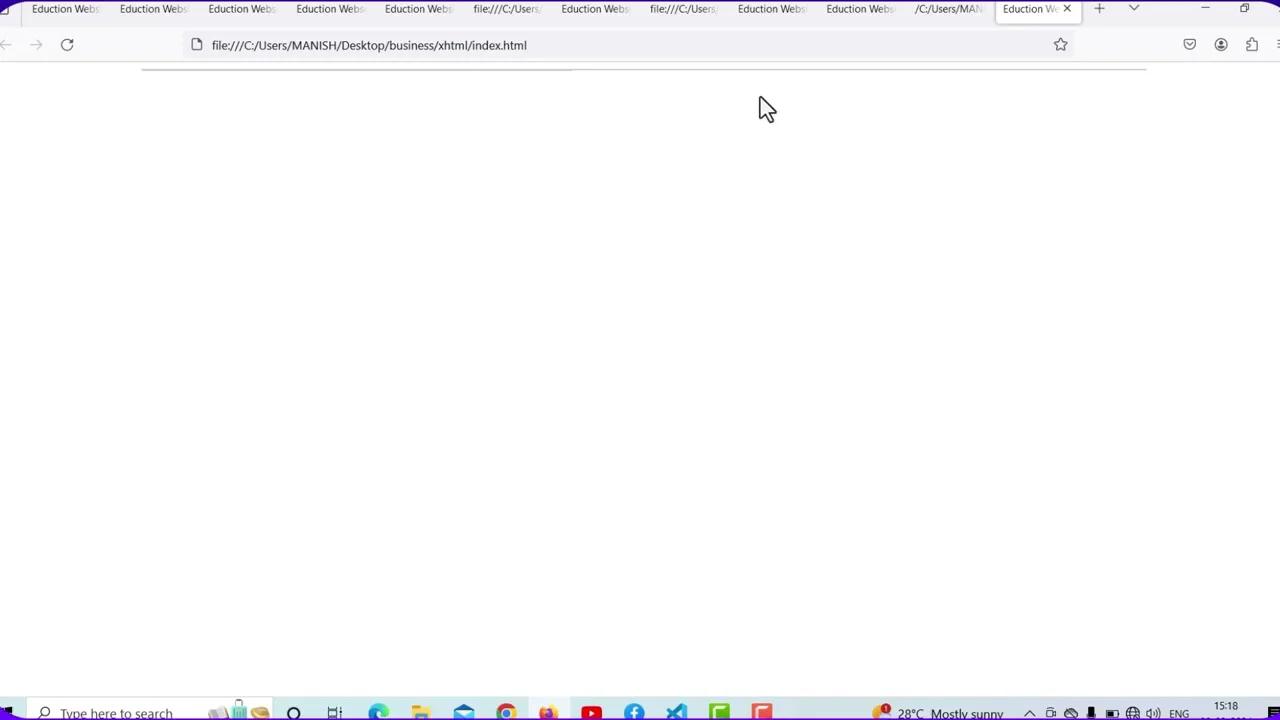Open the account profile icon

coord(1220,45)
